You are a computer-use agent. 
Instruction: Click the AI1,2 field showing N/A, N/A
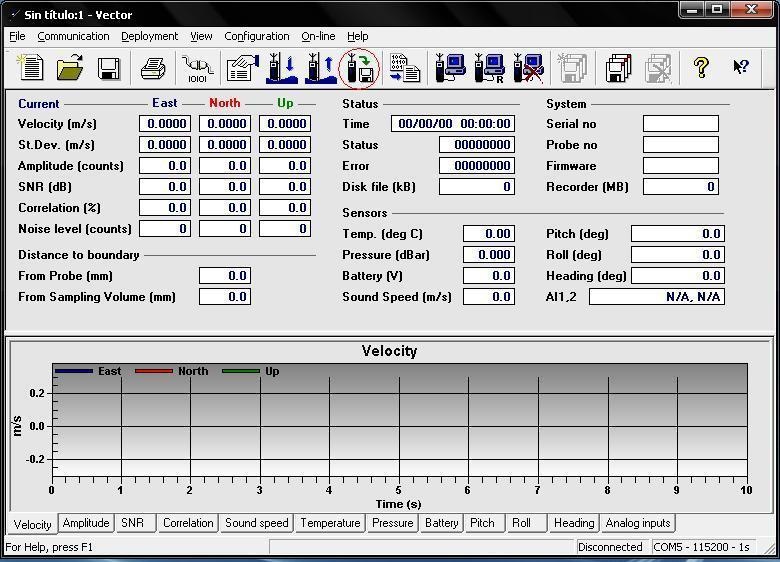(x=657, y=297)
